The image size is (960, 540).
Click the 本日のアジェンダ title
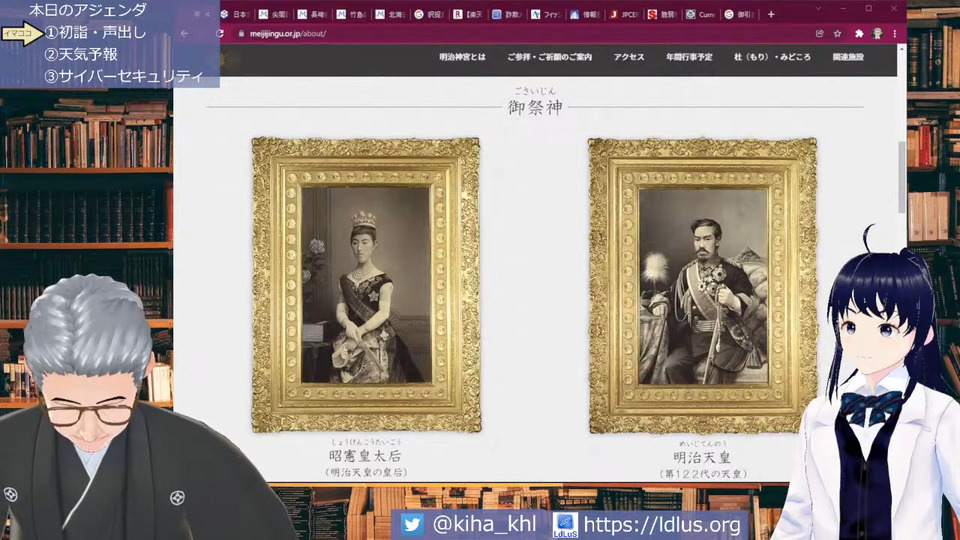88,10
